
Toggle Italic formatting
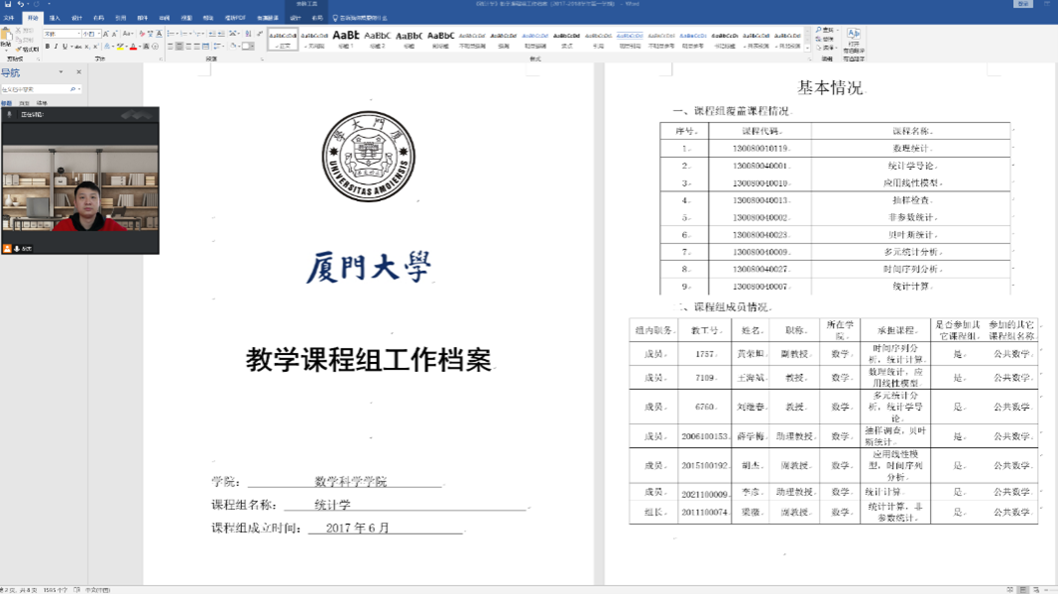pyautogui.click(x=56, y=46)
